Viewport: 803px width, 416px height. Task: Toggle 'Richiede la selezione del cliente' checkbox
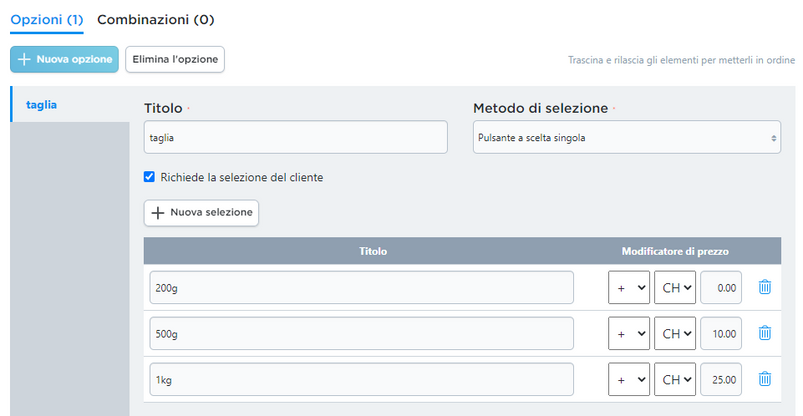[x=149, y=177]
